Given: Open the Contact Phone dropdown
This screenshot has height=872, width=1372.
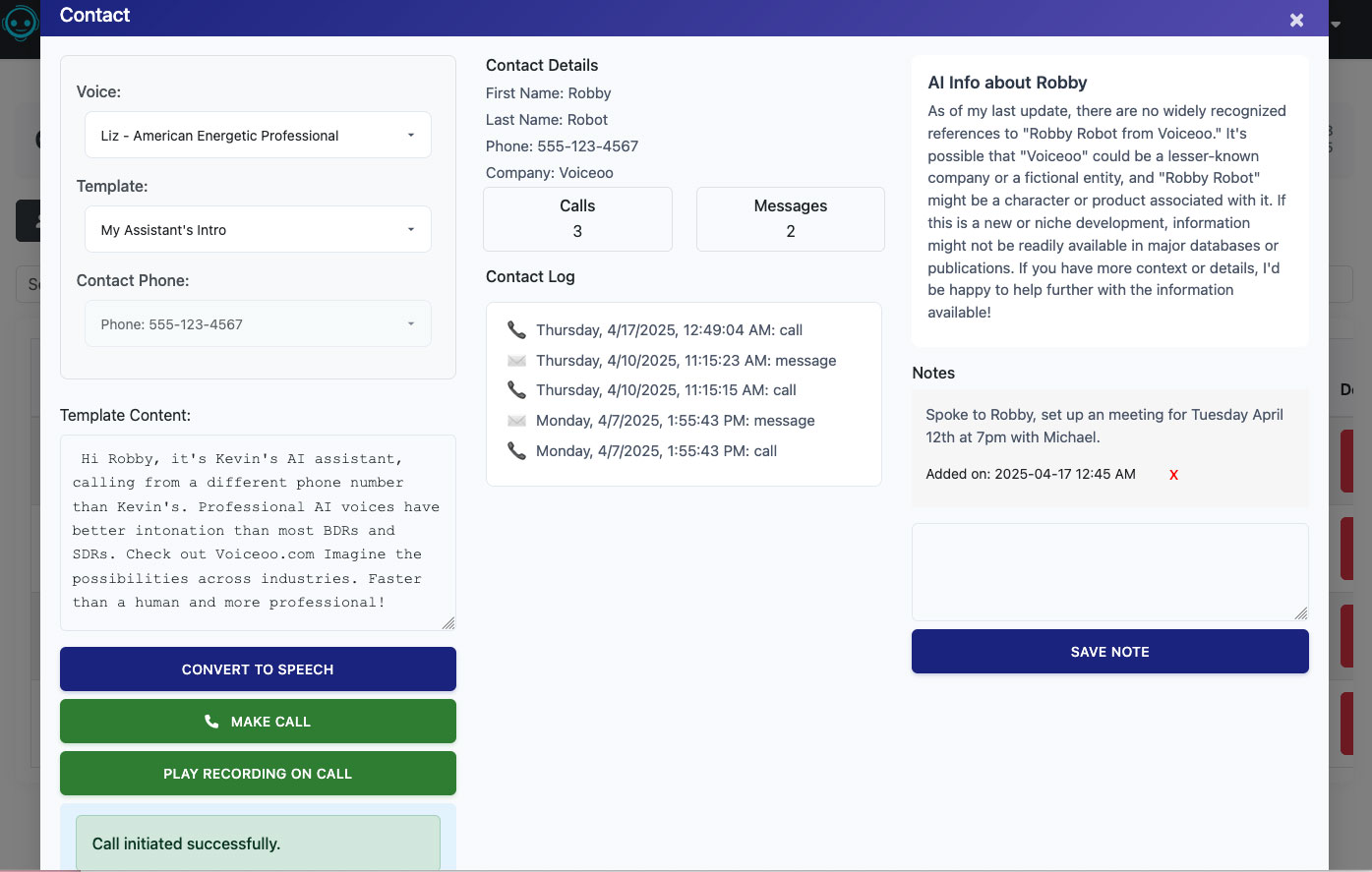Looking at the screenshot, I should click(258, 324).
